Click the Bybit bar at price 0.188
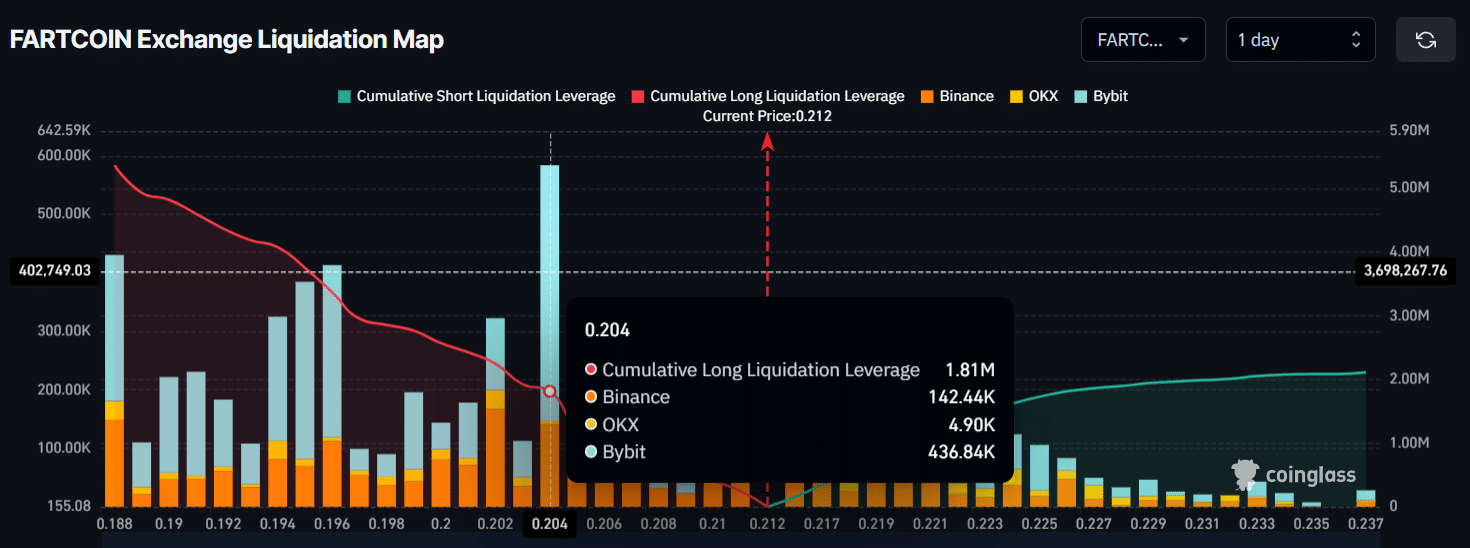Screen dimensions: 1470x548 pyautogui.click(x=115, y=328)
